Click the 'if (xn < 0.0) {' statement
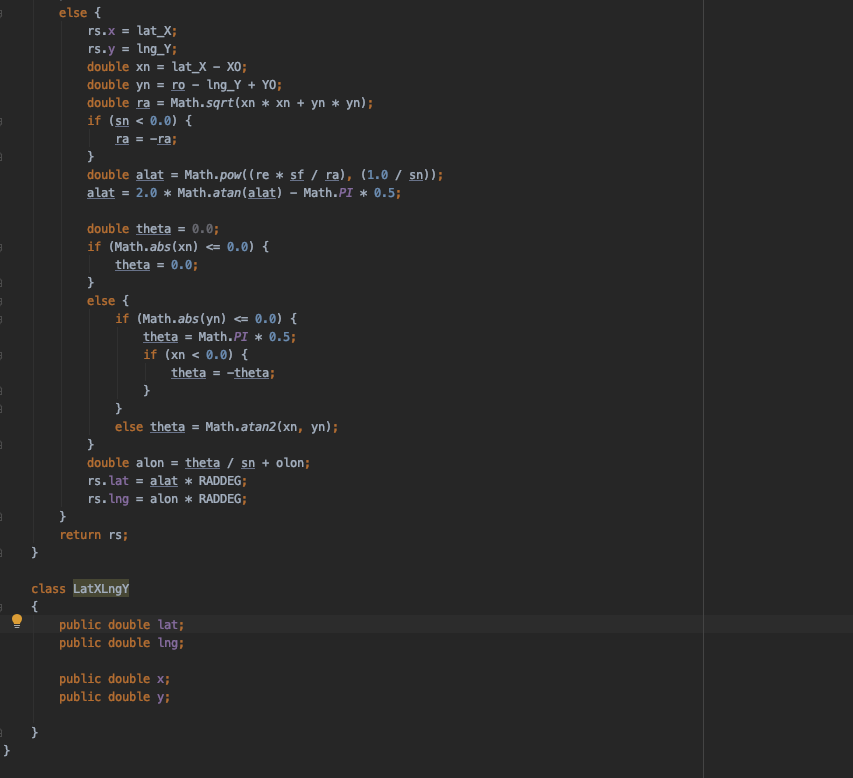 click(195, 354)
